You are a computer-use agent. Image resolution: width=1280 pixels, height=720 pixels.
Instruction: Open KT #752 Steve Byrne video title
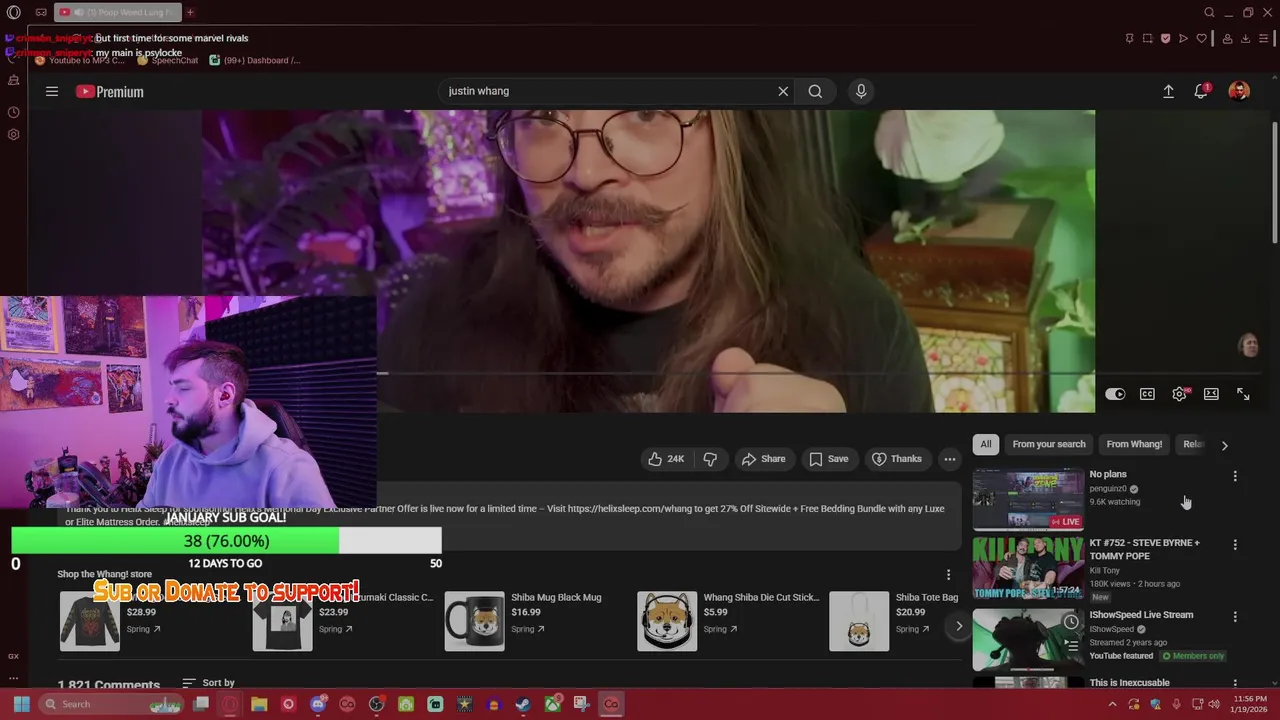point(1144,549)
